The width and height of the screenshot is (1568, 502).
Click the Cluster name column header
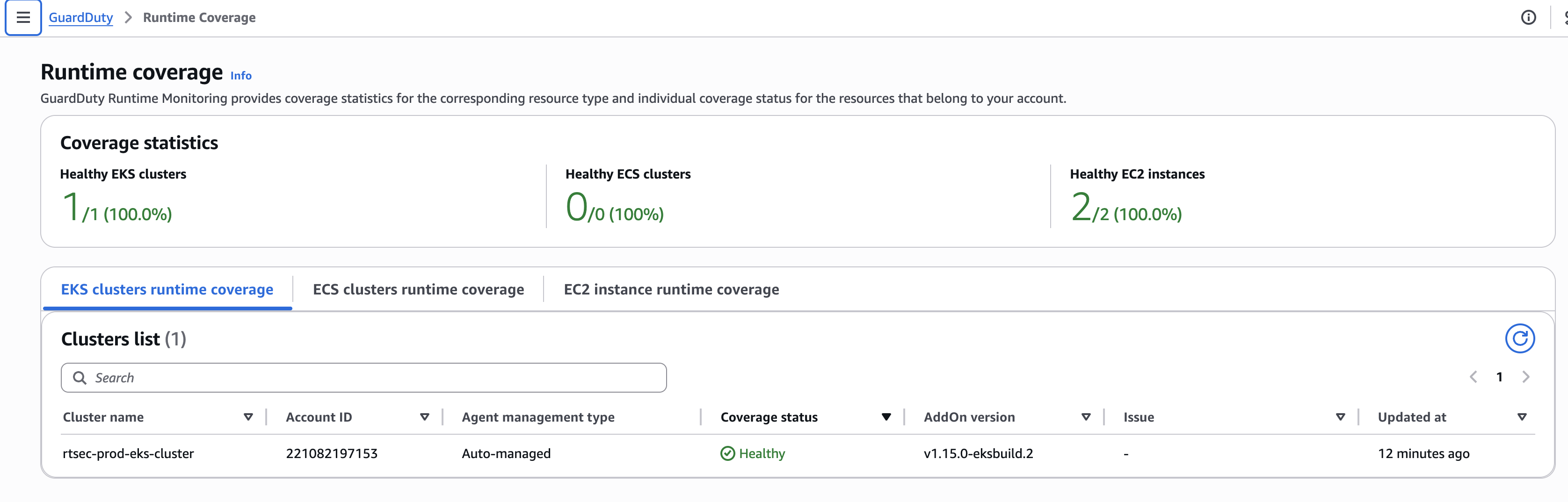click(x=103, y=417)
